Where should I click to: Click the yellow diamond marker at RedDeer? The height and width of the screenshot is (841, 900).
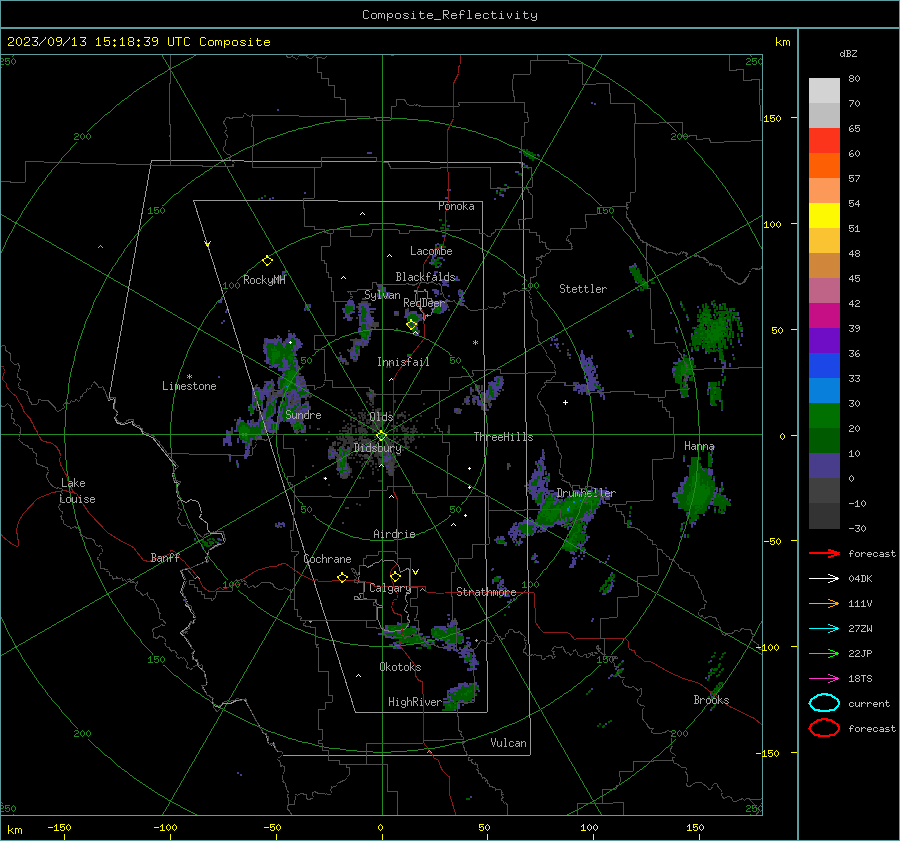click(x=411, y=325)
